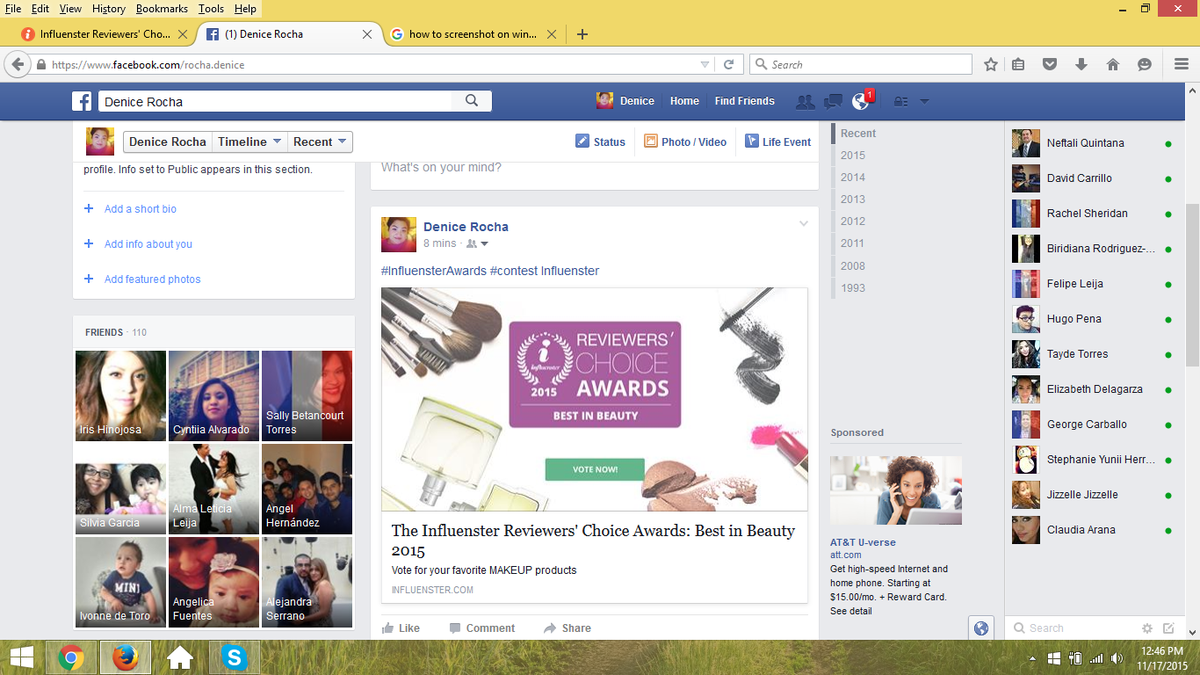Click the Facebook logo icon
This screenshot has width=1200, height=675.
pos(82,101)
